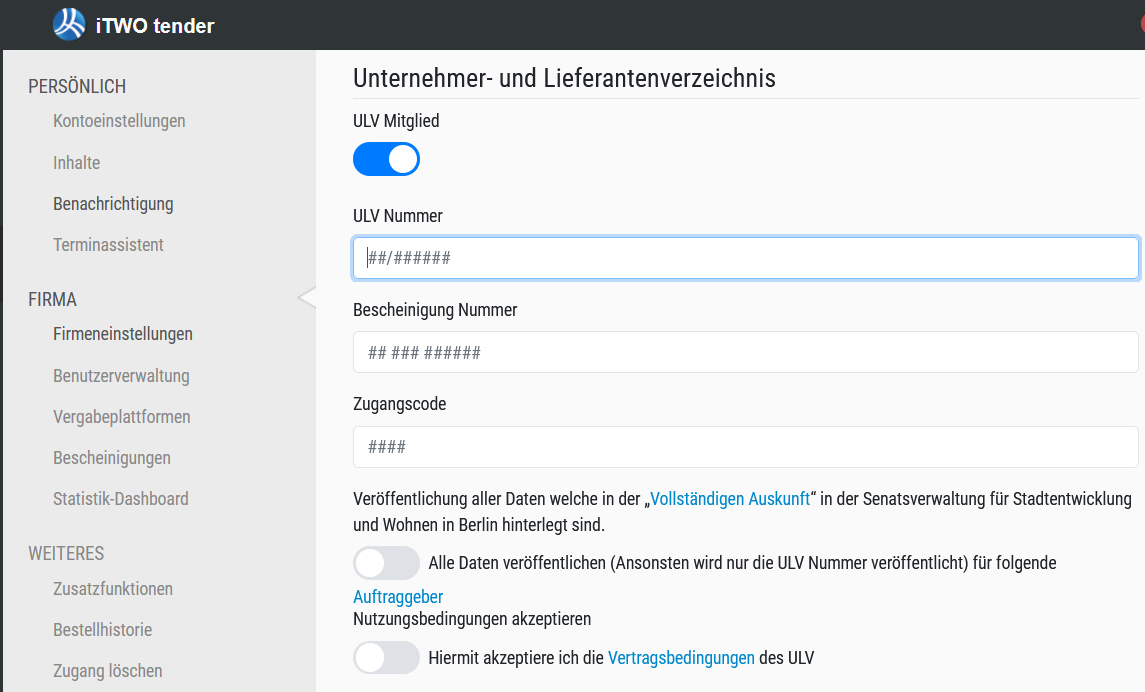Open the Vollständigen Auskunft link
This screenshot has width=1145, height=692.
pyautogui.click(x=730, y=498)
